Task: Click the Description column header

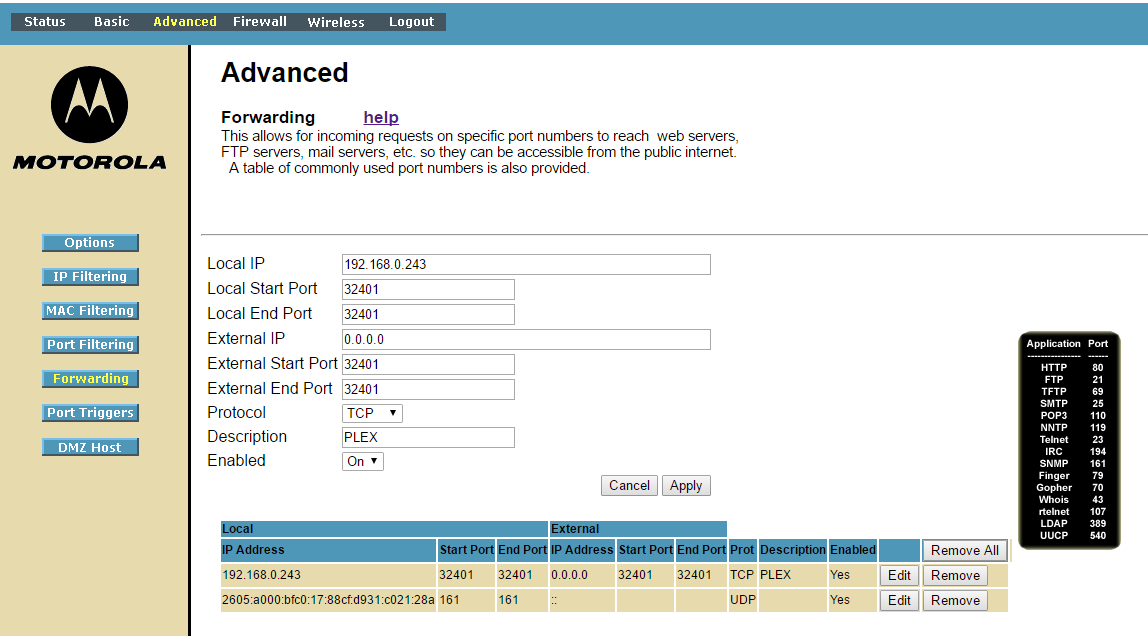Action: (x=793, y=550)
